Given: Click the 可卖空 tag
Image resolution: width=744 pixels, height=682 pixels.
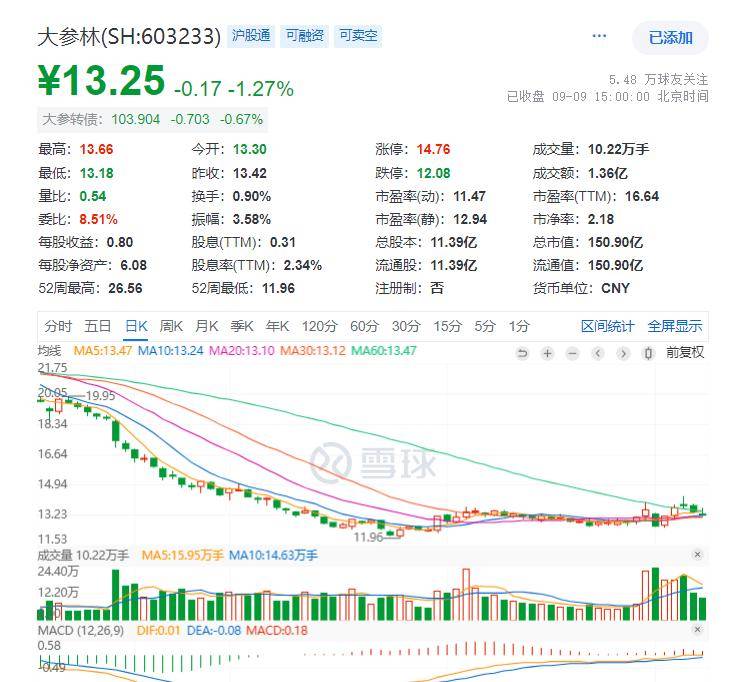Looking at the screenshot, I should pyautogui.click(x=358, y=36).
